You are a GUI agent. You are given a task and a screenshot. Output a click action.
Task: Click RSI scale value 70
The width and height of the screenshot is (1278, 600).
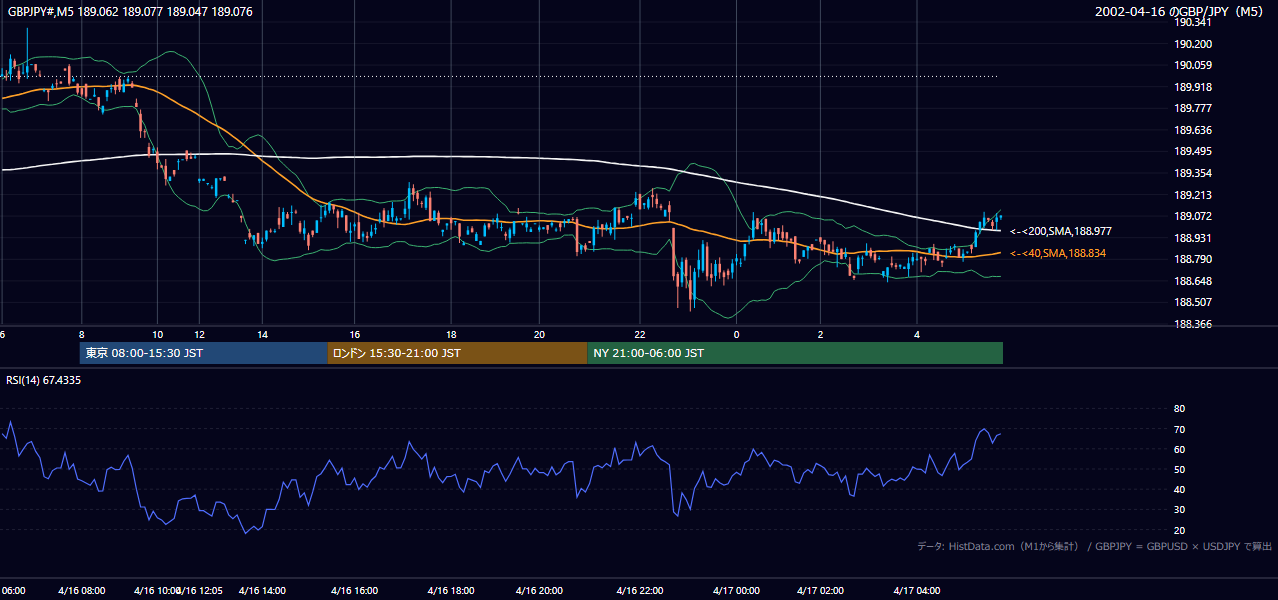pos(1179,429)
